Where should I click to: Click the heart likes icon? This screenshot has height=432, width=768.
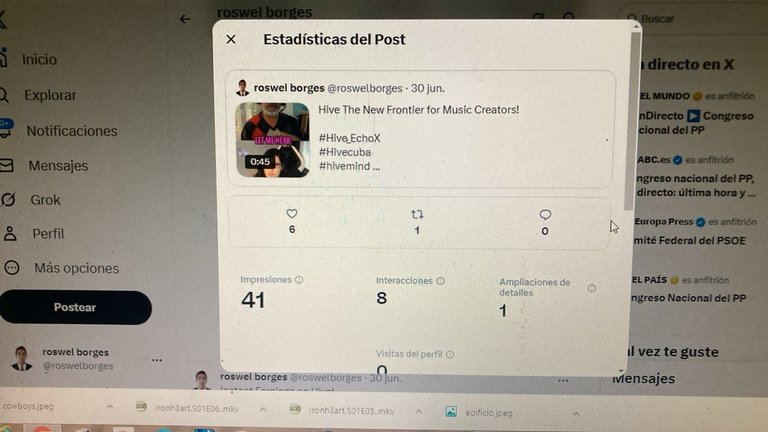(292, 214)
